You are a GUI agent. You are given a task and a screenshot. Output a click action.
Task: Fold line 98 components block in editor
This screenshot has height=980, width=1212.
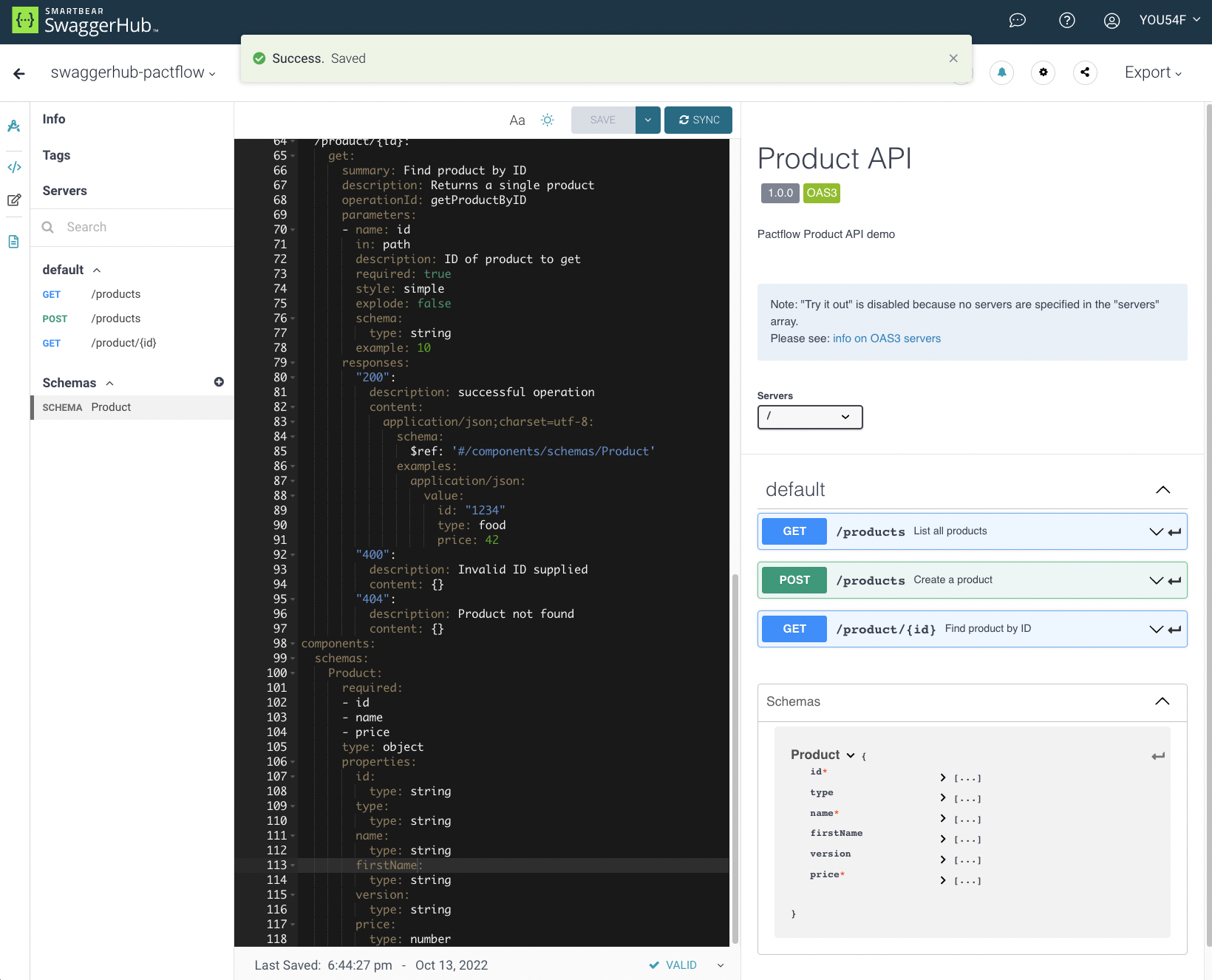click(293, 644)
